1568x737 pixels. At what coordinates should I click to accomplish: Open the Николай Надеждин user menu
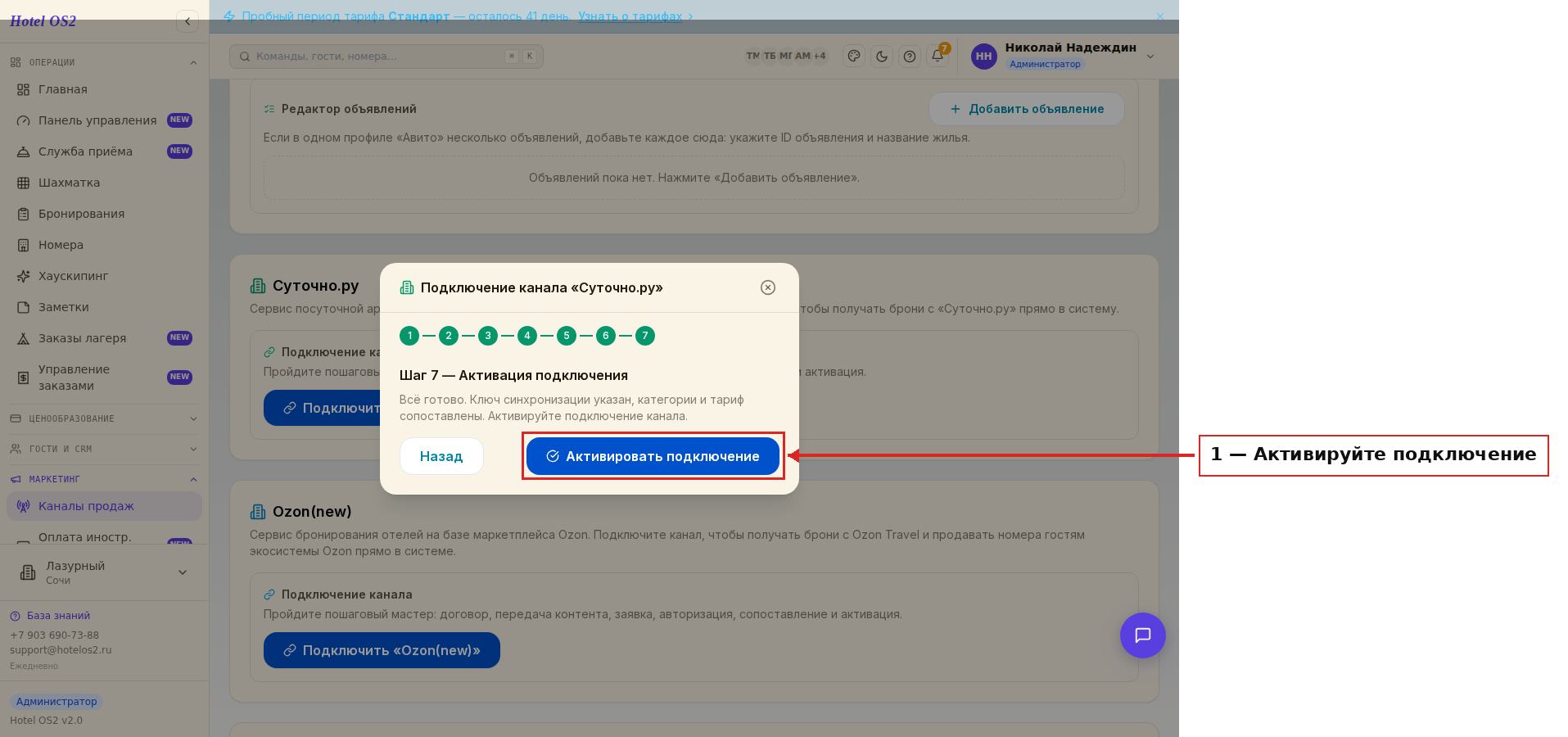[1063, 56]
